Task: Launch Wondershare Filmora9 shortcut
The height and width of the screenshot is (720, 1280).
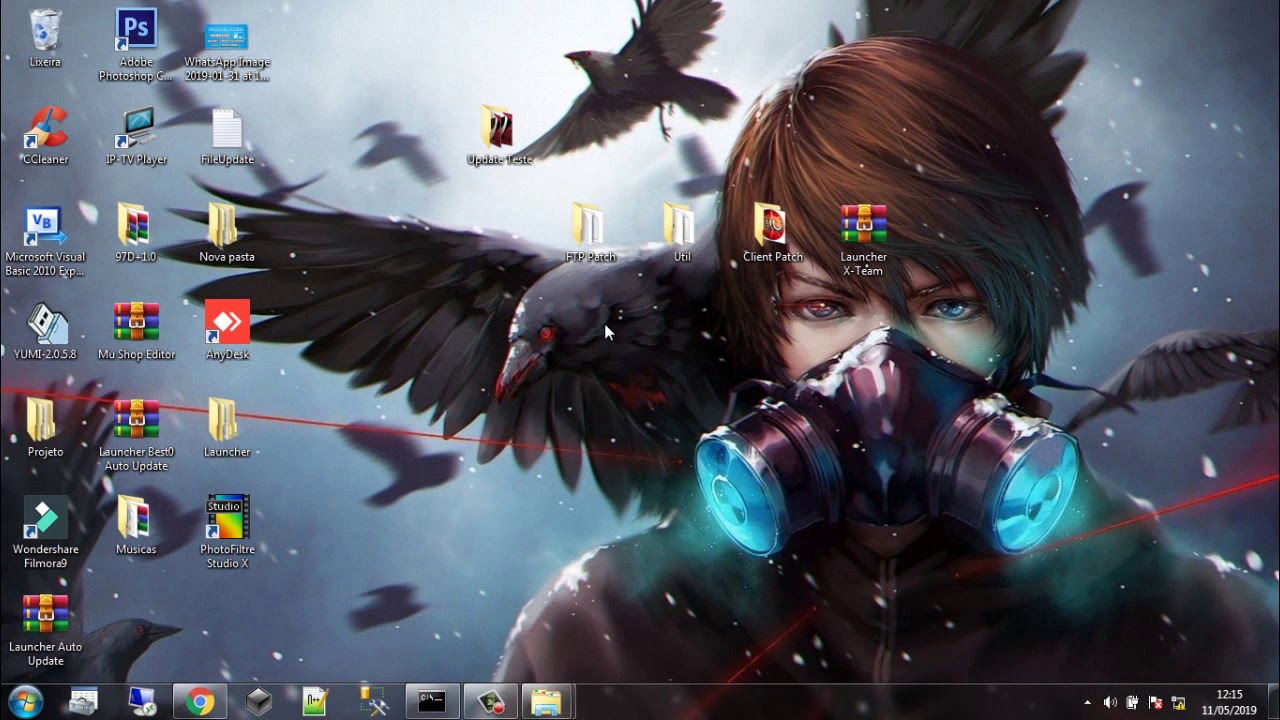Action: click(x=45, y=533)
